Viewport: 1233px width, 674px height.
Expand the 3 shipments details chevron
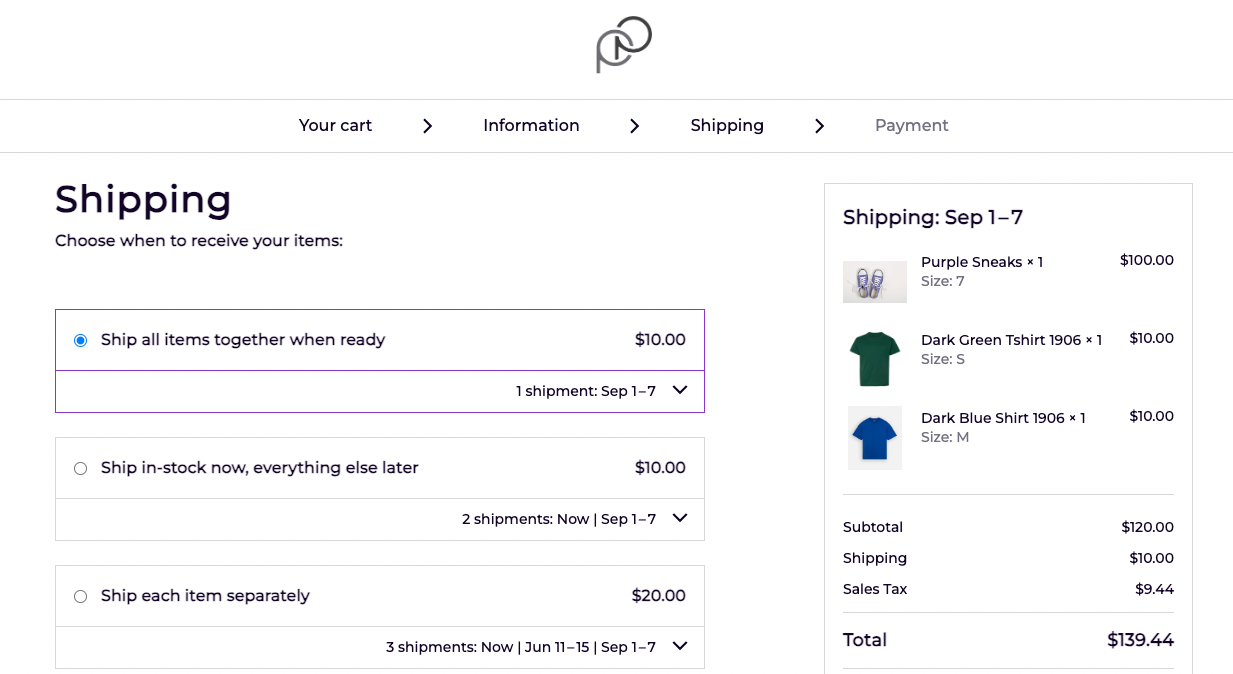(x=680, y=647)
